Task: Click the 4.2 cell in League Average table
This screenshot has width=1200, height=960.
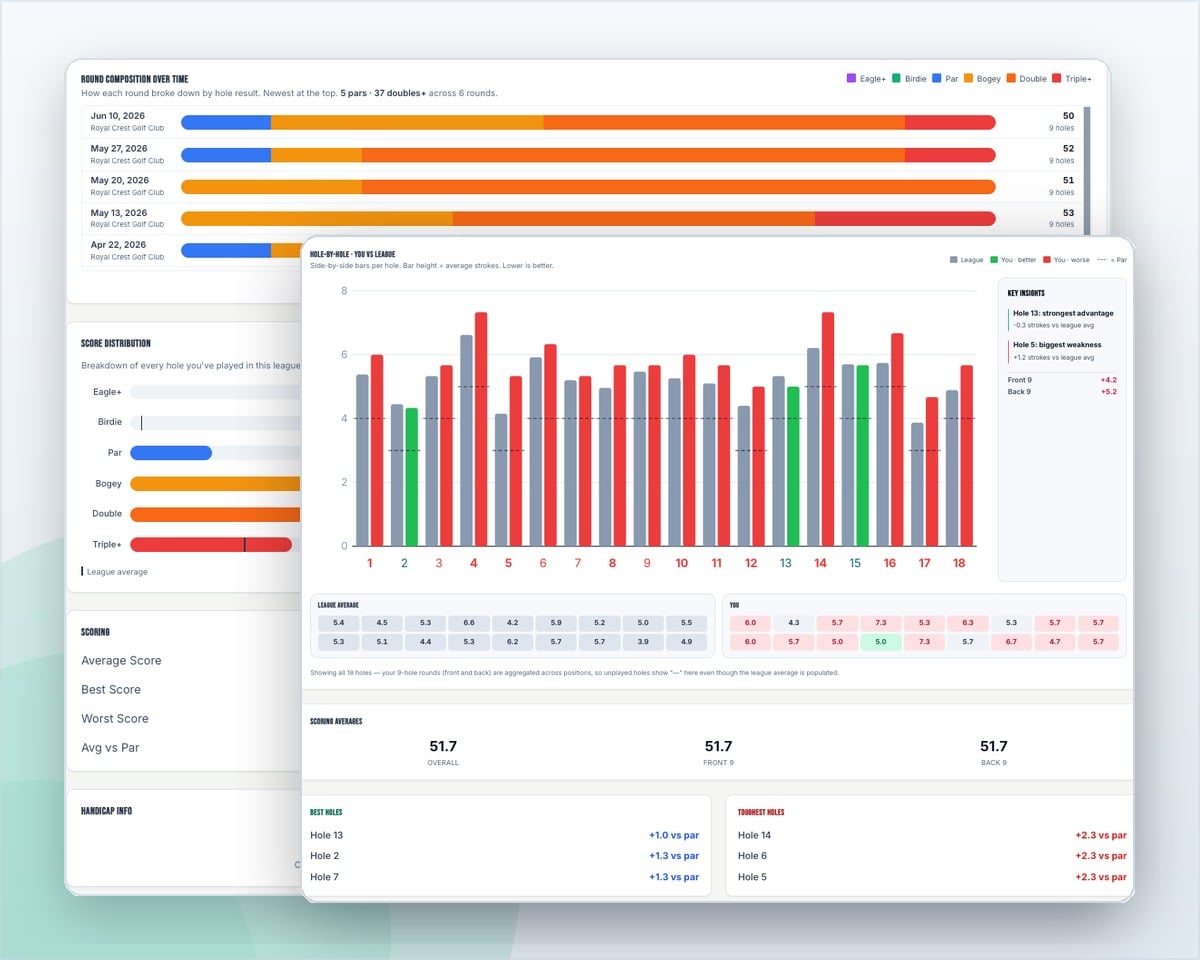Action: 512,623
